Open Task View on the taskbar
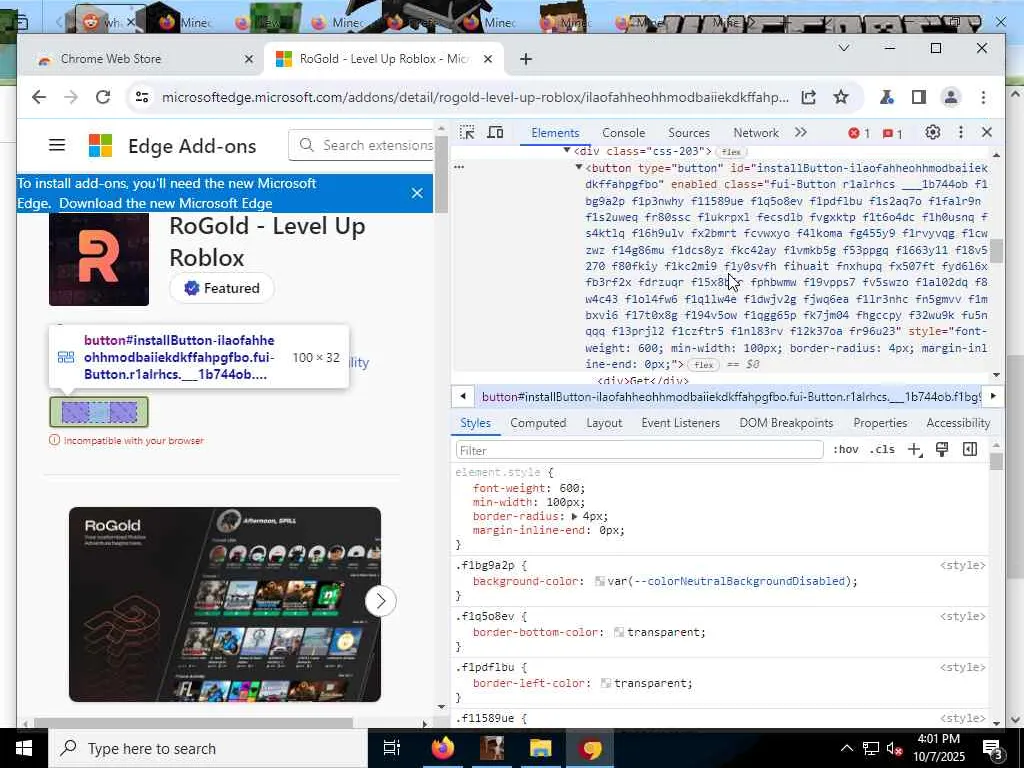This screenshot has height=768, width=1024. pos(392,748)
